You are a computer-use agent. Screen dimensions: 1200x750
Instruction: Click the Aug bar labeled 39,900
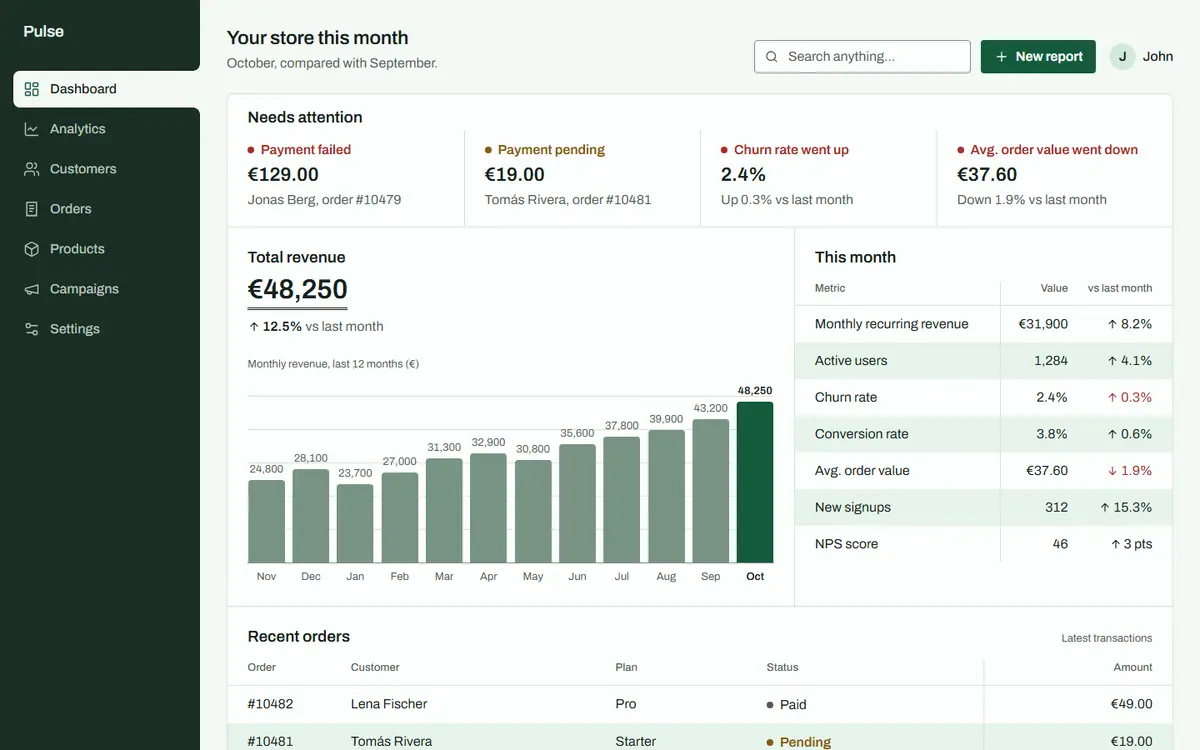coord(666,497)
